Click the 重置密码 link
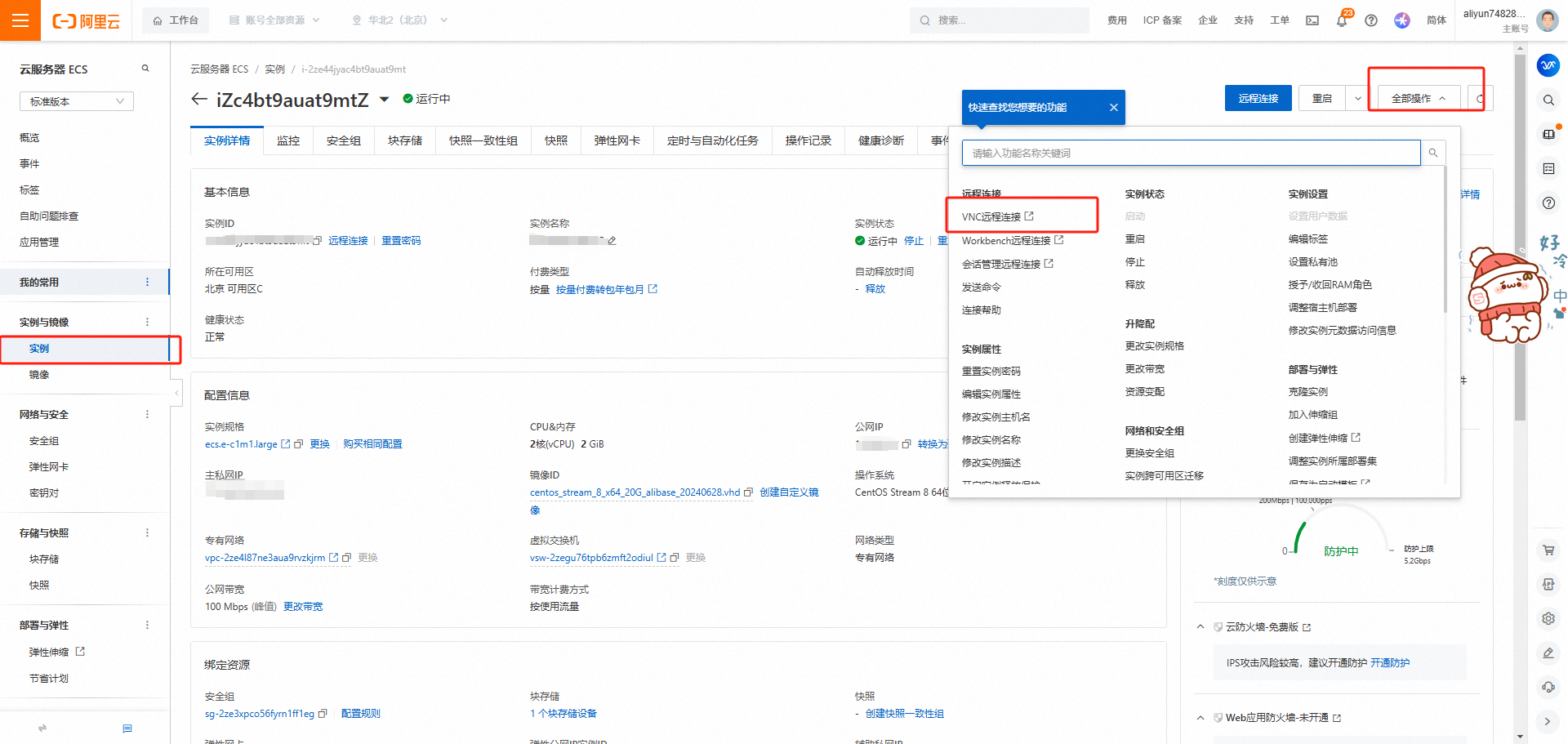Image resolution: width=1568 pixels, height=744 pixels. click(401, 240)
